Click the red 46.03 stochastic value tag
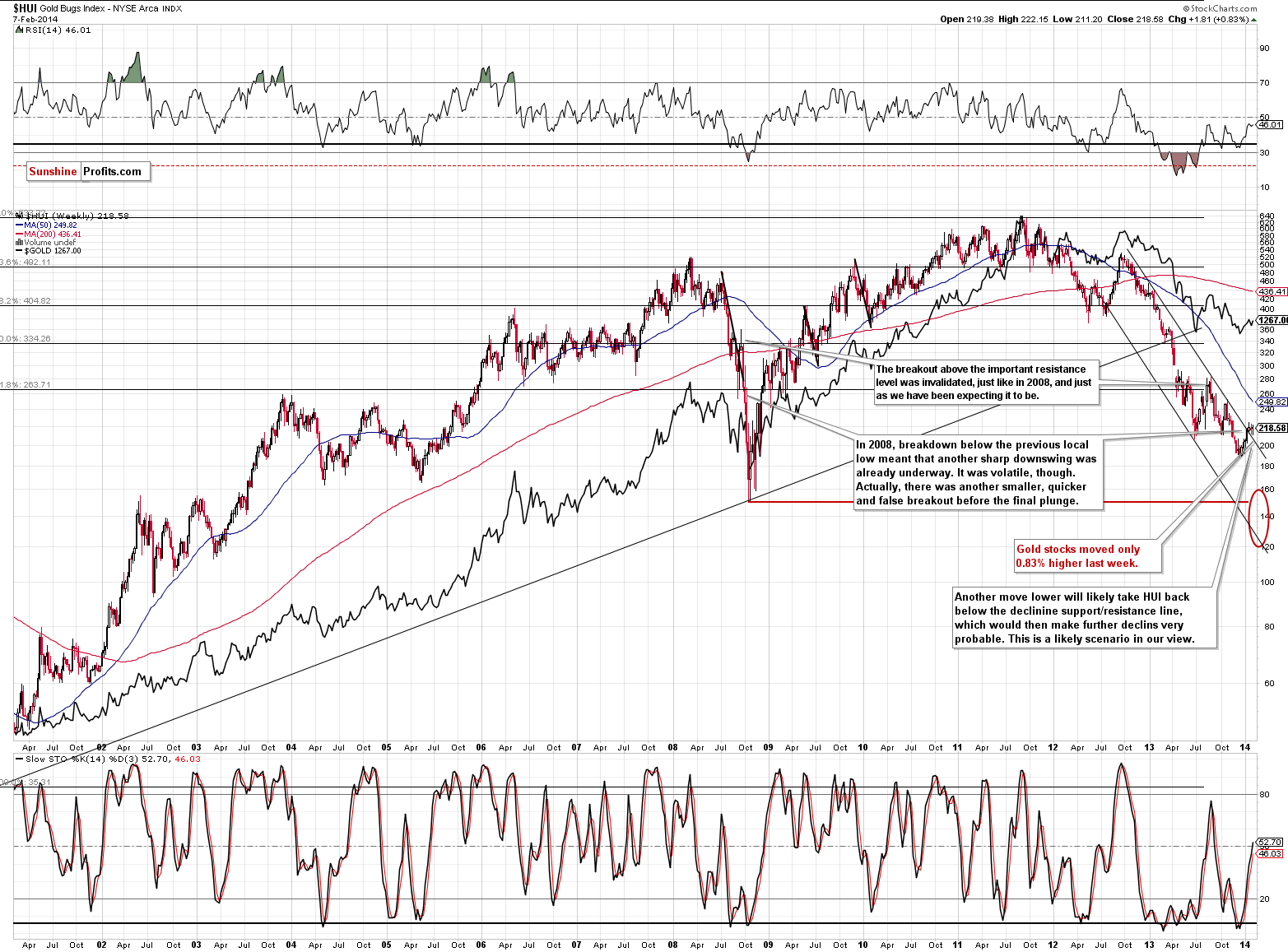This screenshot has height=952, width=1288. pyautogui.click(x=1270, y=853)
